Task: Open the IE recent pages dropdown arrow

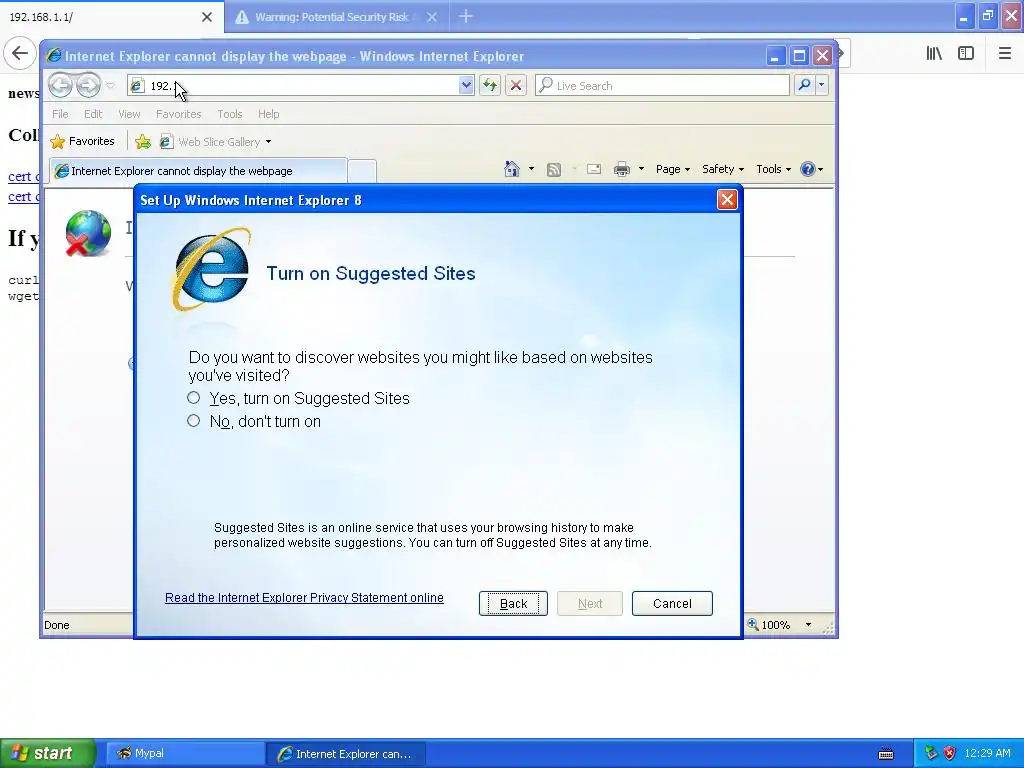Action: pos(110,86)
